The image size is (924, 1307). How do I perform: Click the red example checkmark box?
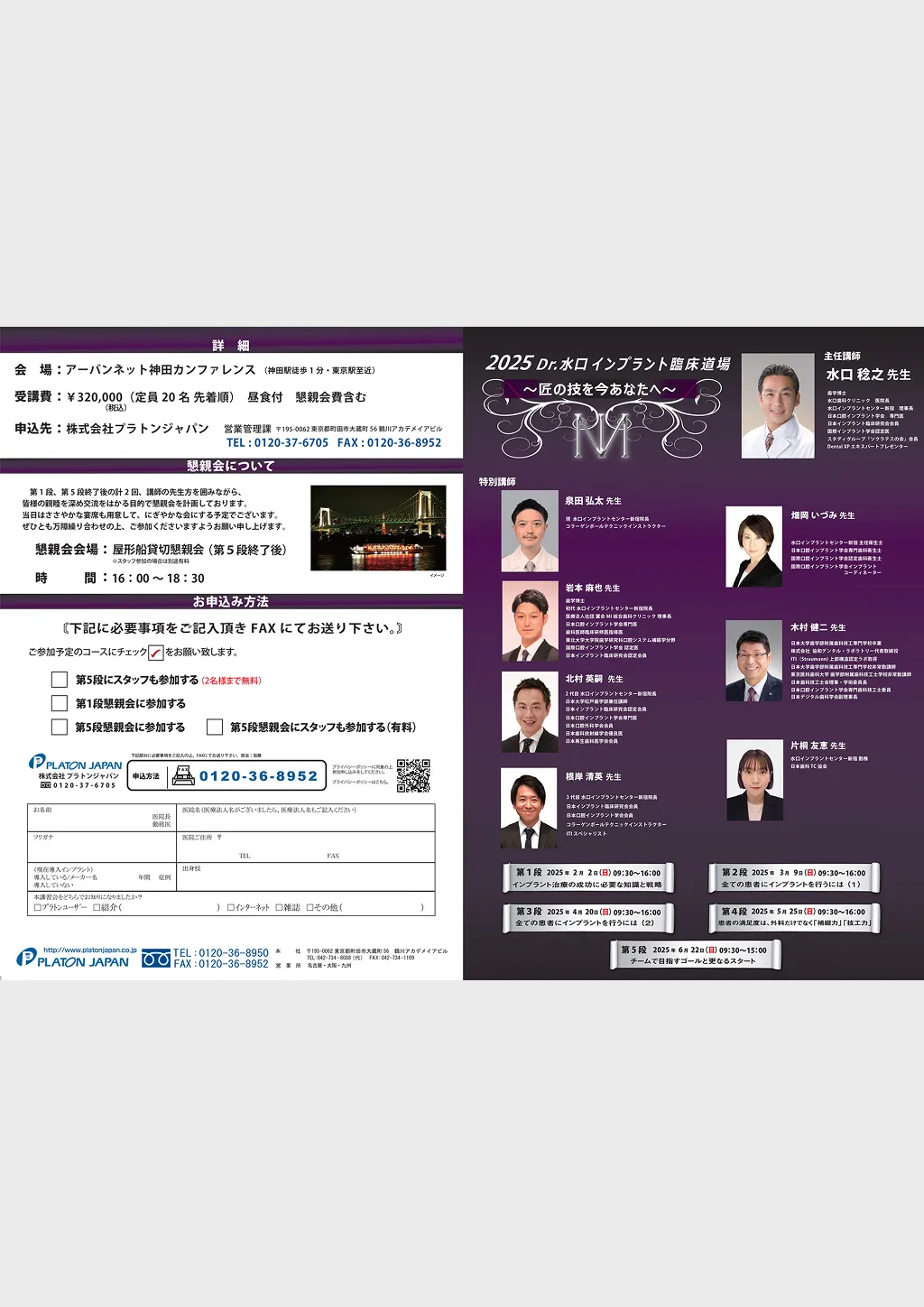click(x=156, y=653)
